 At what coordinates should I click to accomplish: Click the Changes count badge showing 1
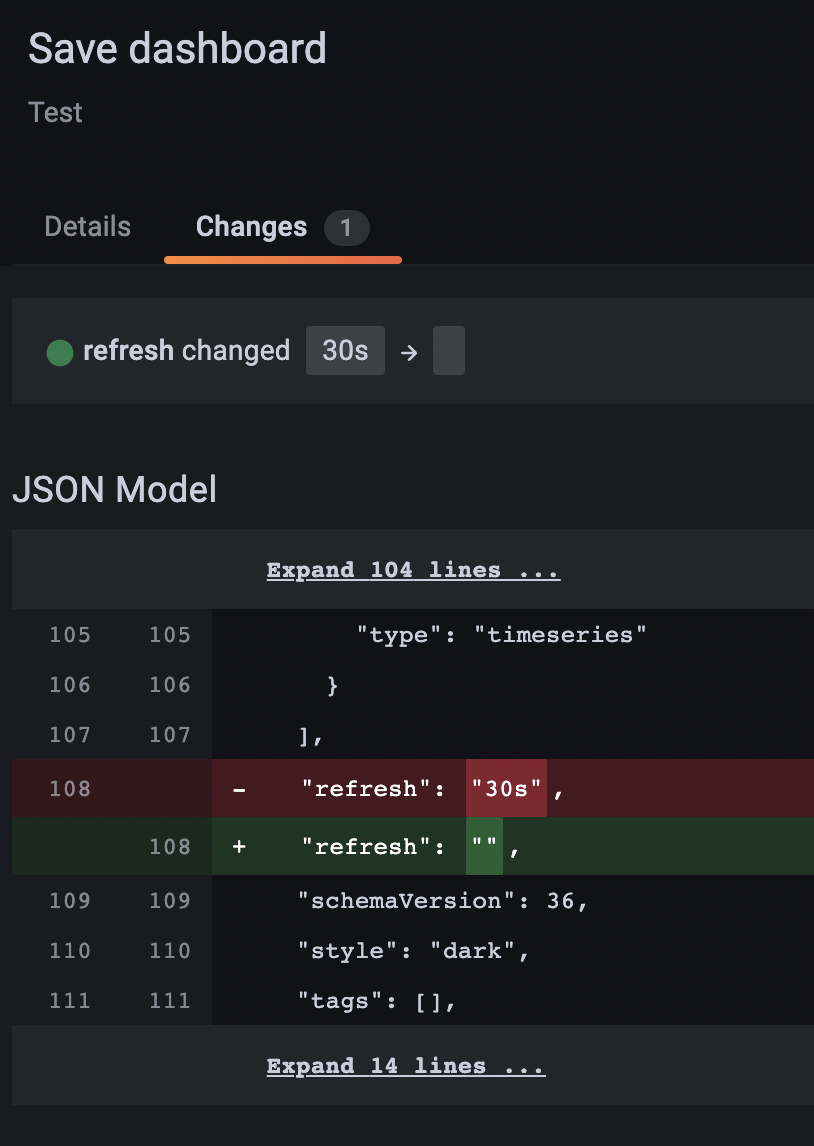[x=346, y=228]
